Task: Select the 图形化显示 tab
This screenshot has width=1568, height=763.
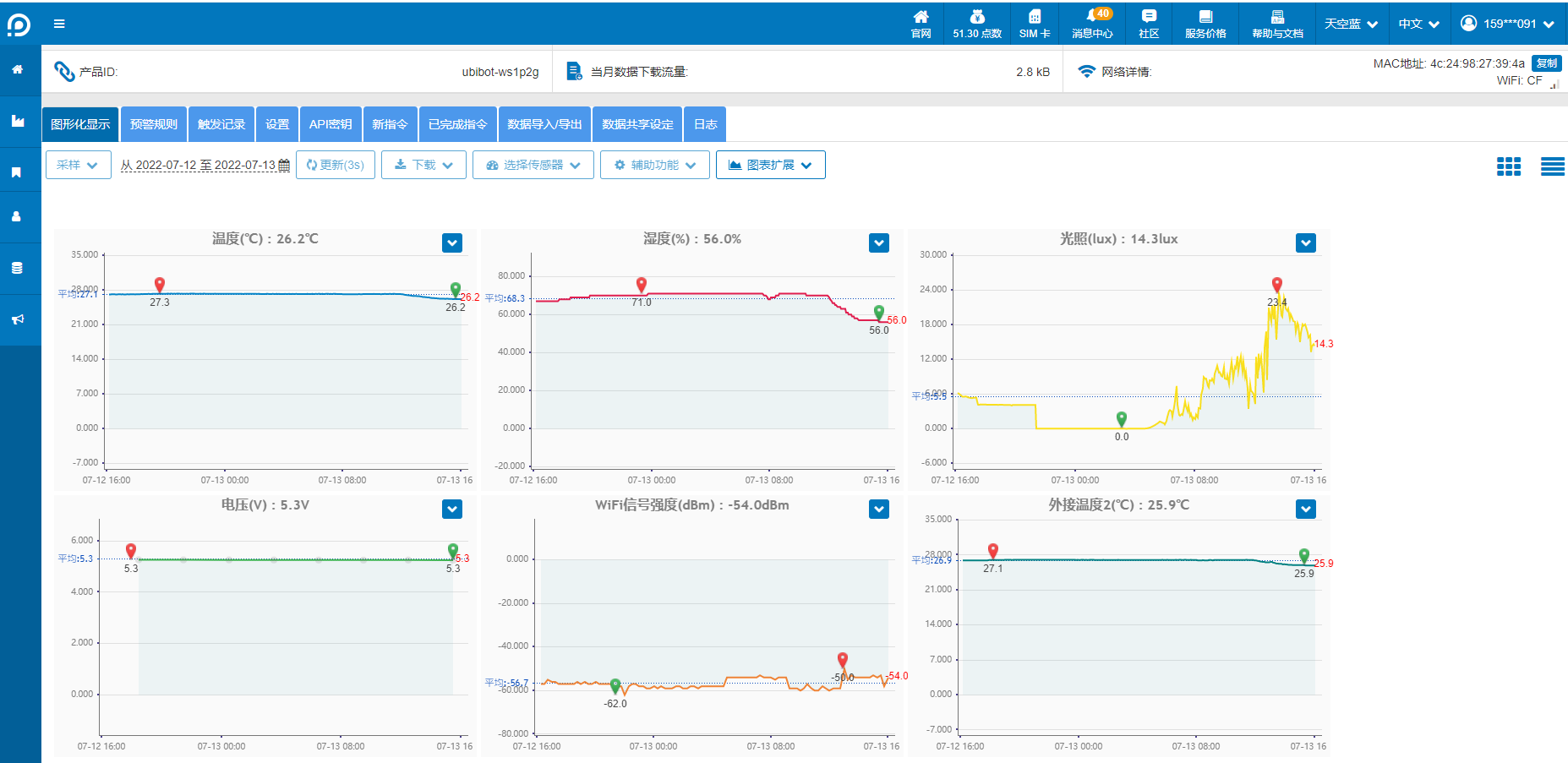Action: (x=80, y=124)
